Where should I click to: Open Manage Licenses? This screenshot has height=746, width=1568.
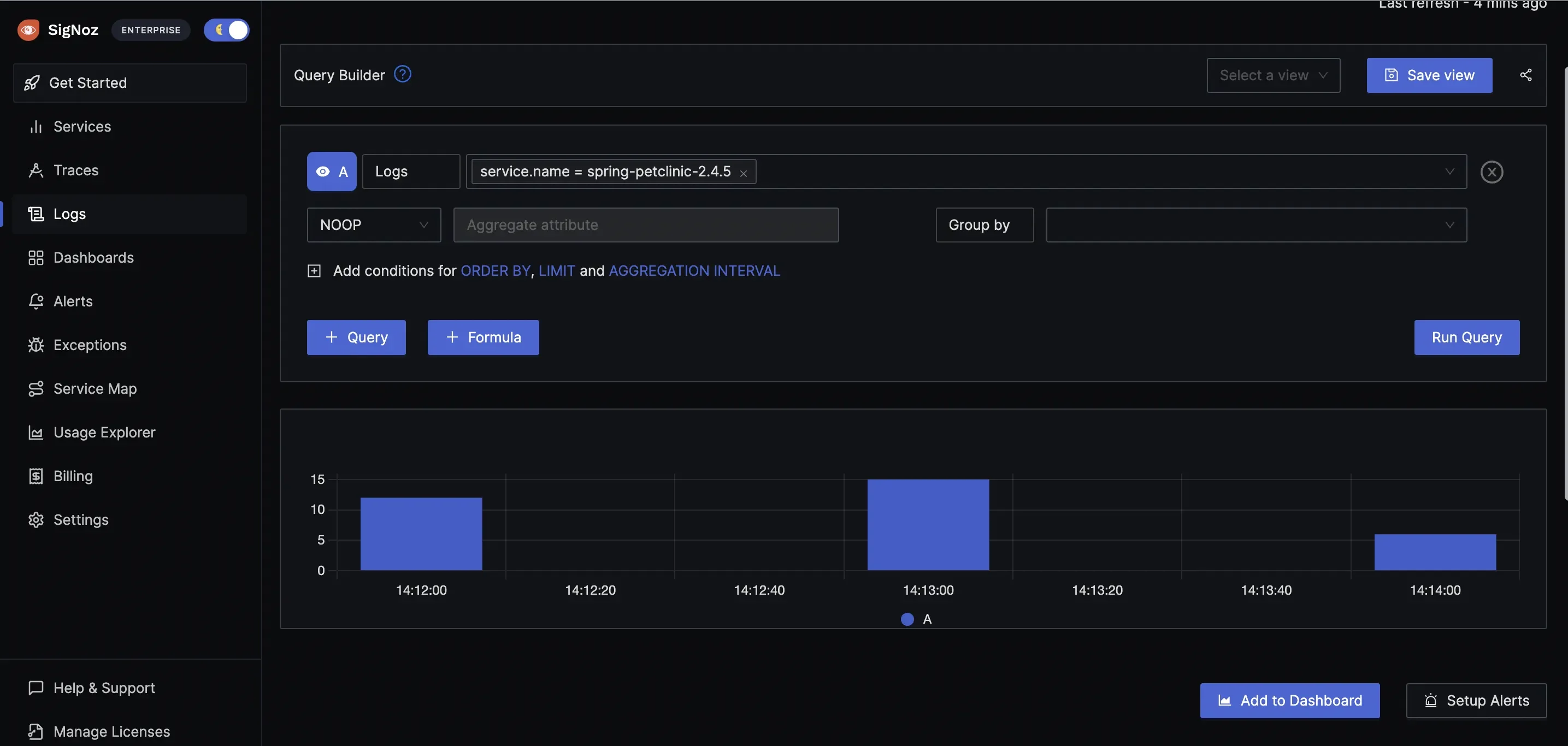pyautogui.click(x=129, y=731)
